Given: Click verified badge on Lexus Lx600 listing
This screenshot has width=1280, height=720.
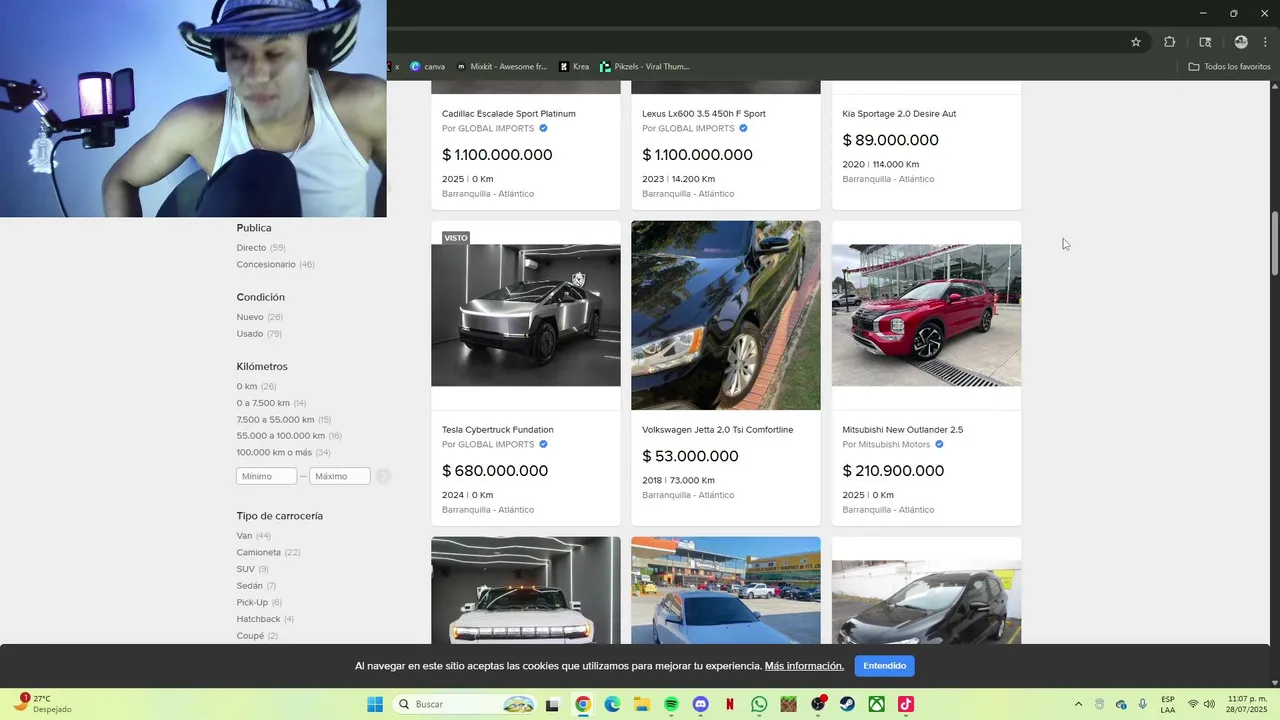Looking at the screenshot, I should coord(743,128).
